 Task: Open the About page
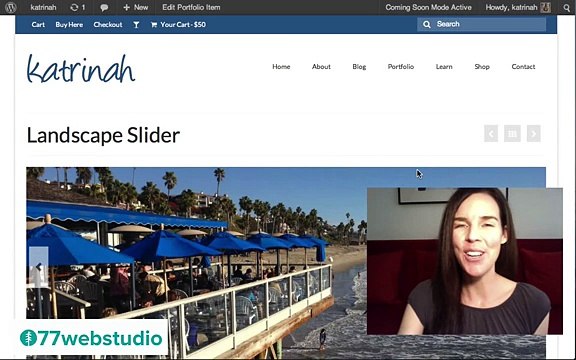tap(321, 66)
